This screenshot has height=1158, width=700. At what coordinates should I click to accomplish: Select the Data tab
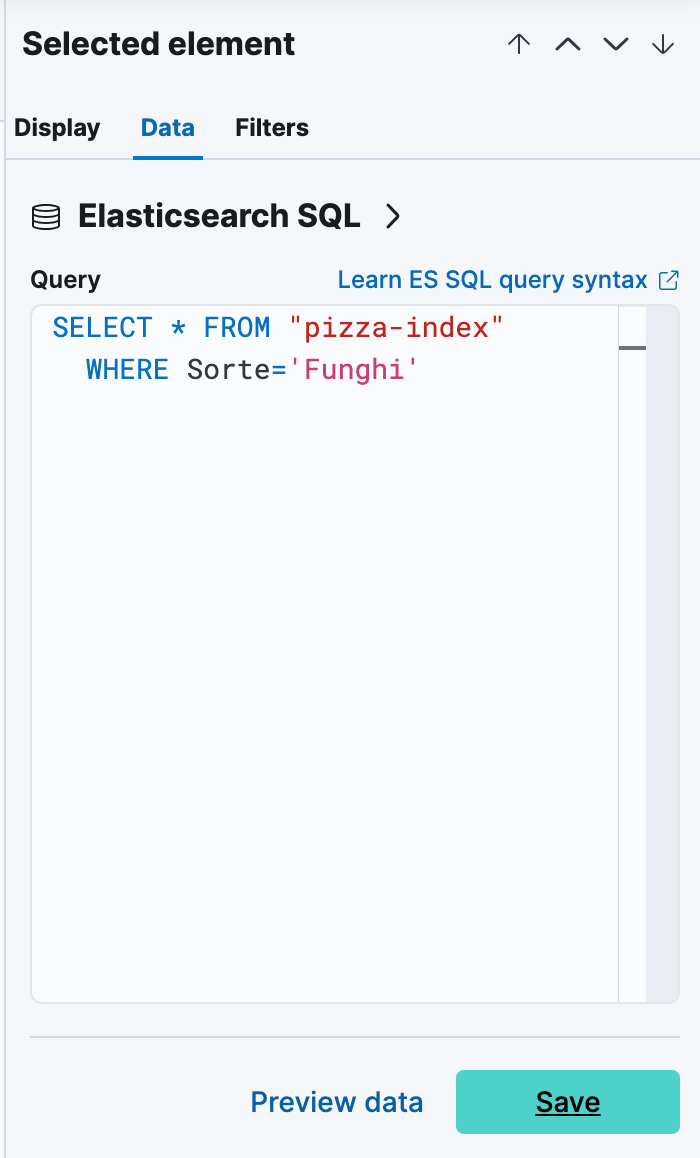point(168,128)
